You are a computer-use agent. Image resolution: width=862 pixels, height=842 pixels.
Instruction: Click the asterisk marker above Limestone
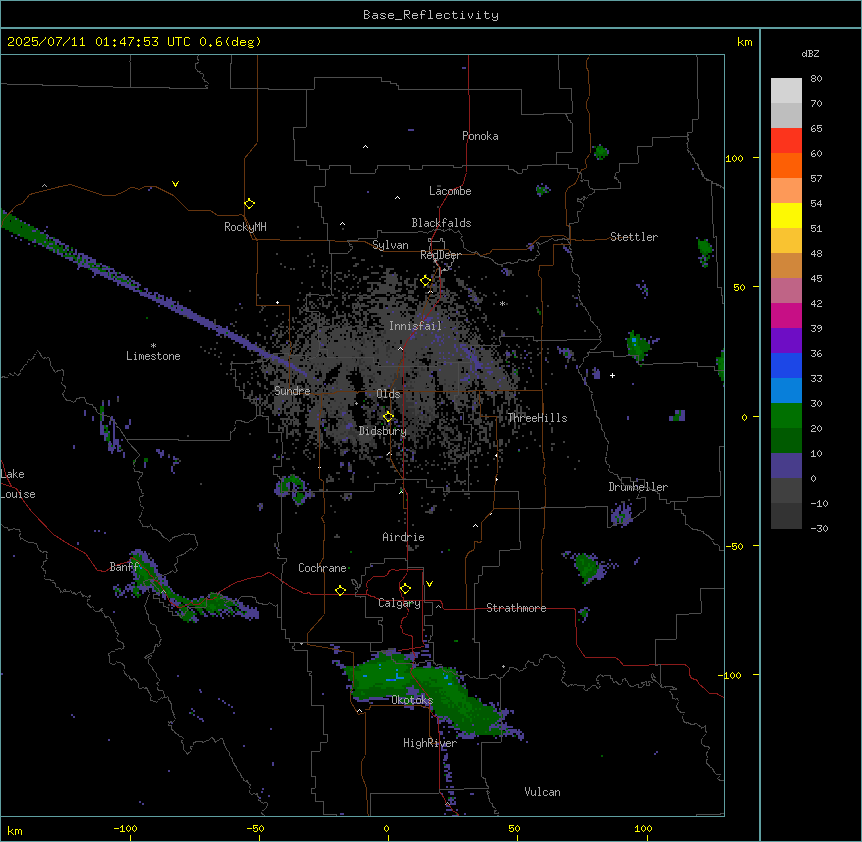point(153,346)
